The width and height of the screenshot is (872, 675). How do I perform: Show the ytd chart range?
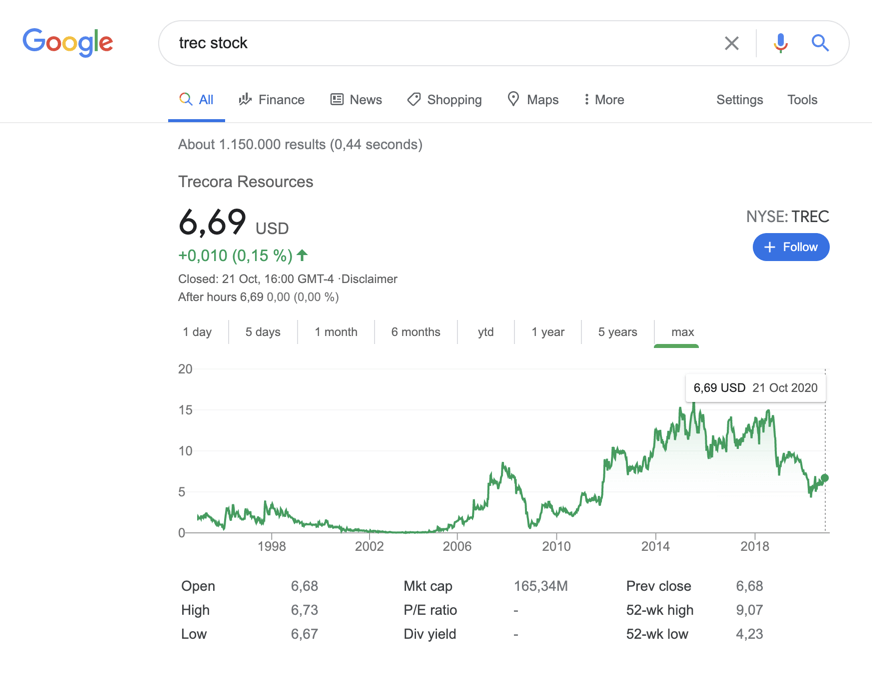(486, 332)
